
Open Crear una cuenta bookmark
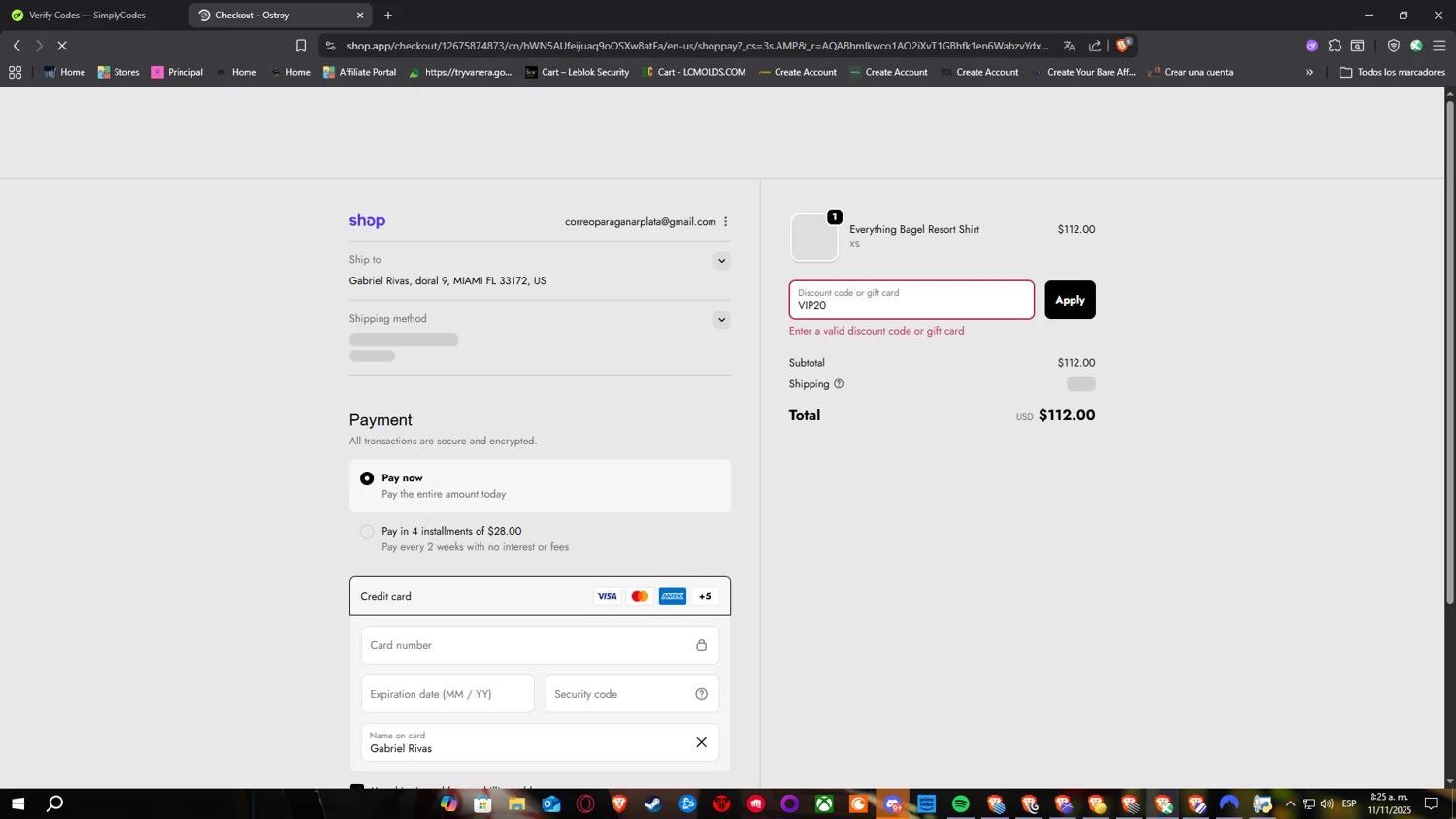pyautogui.click(x=1190, y=72)
